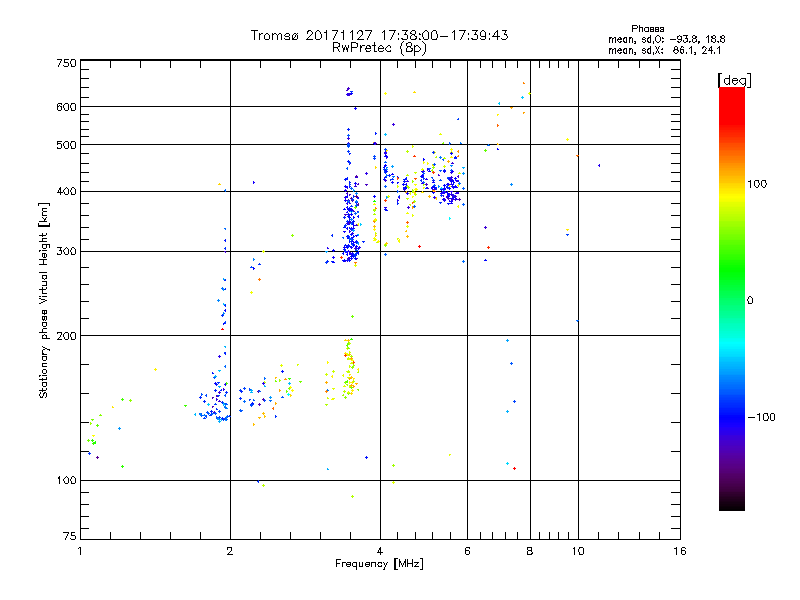Image resolution: width=800 pixels, height=600 pixels.
Task: Click the 'Phases' header text
Action: 647,29
